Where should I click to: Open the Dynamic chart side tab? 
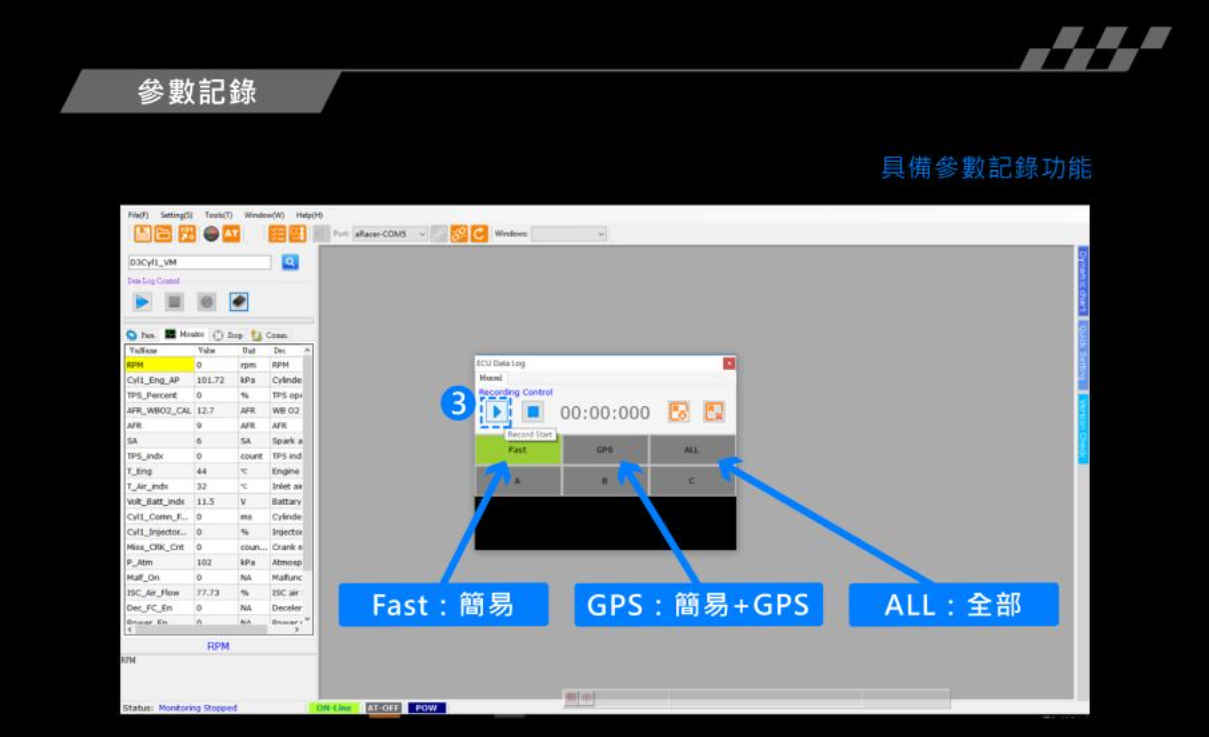1083,281
